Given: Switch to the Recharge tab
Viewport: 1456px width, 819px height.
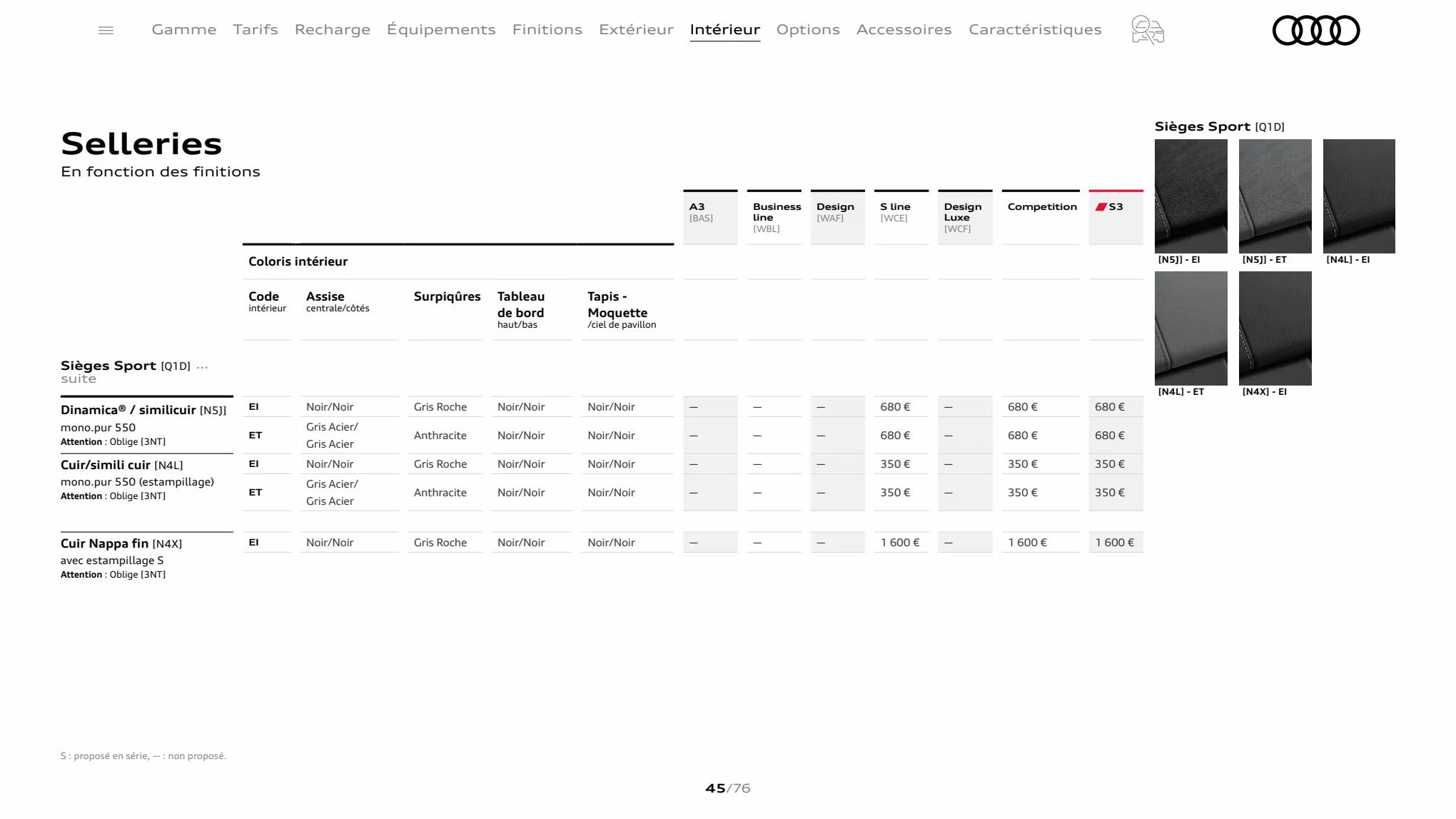Looking at the screenshot, I should point(333,29).
